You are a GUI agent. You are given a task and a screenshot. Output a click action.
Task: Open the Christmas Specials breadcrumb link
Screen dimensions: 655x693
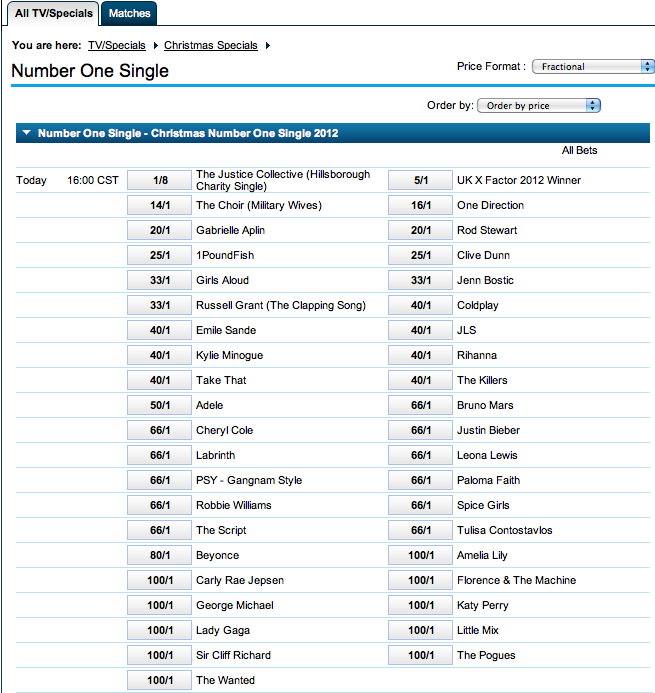click(211, 45)
